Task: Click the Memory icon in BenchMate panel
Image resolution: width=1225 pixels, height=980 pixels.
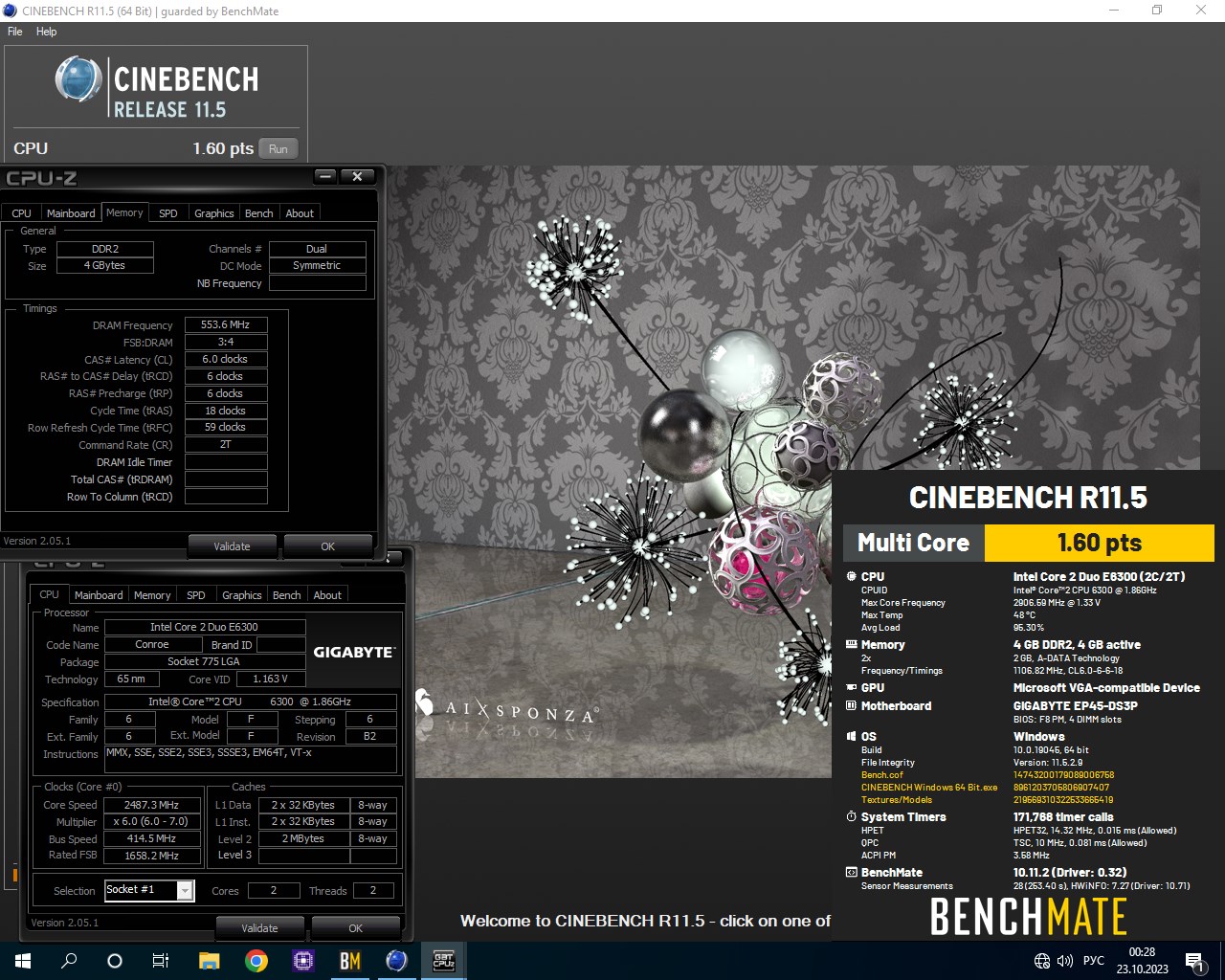Action: pyautogui.click(x=851, y=644)
